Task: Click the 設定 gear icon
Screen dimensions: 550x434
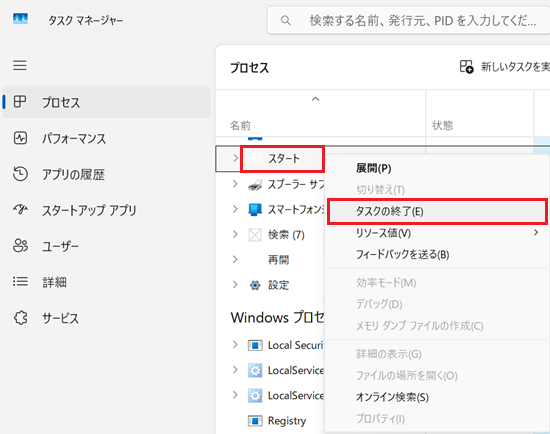Action: pos(255,285)
